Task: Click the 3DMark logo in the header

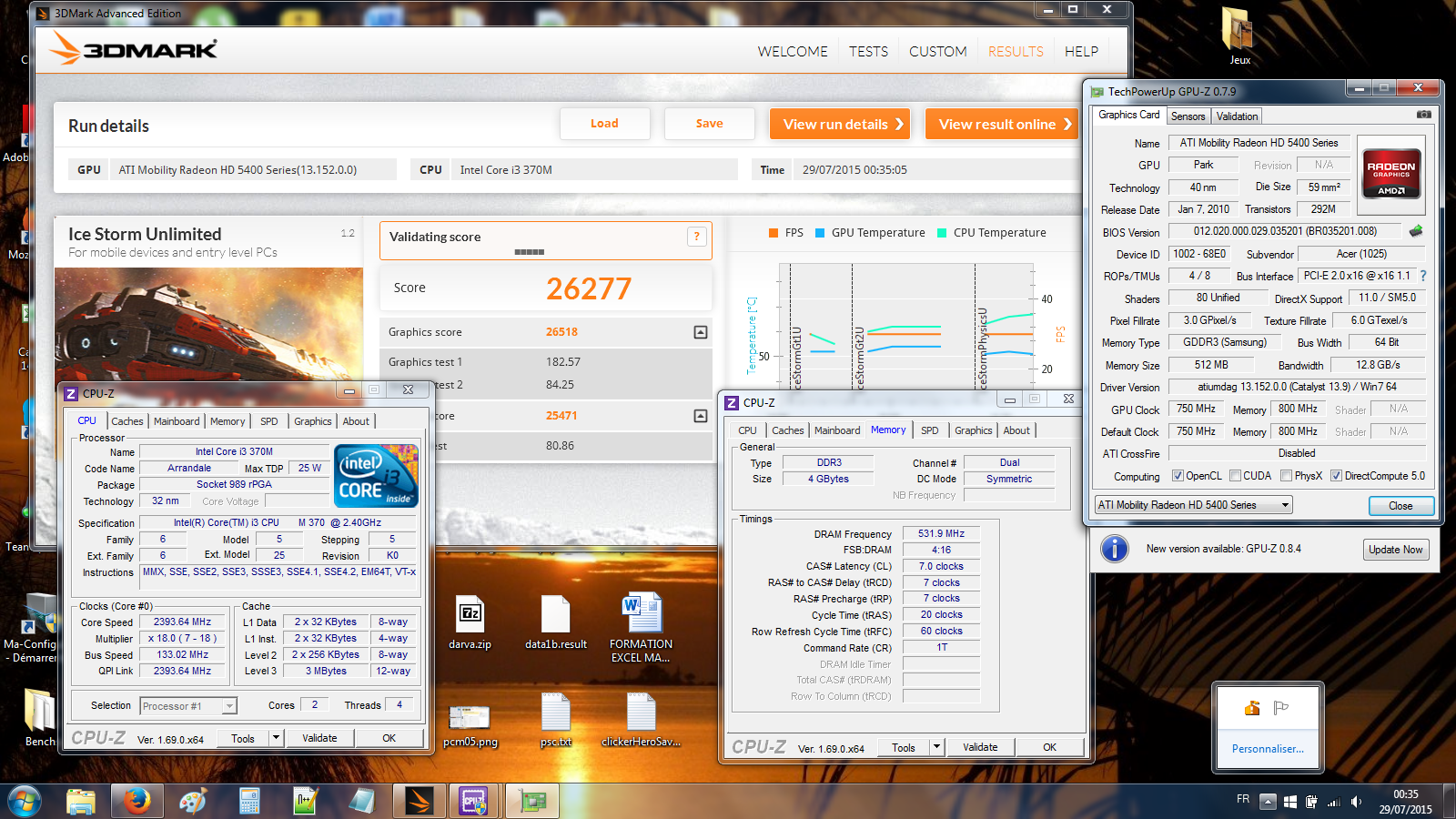Action: click(x=134, y=48)
